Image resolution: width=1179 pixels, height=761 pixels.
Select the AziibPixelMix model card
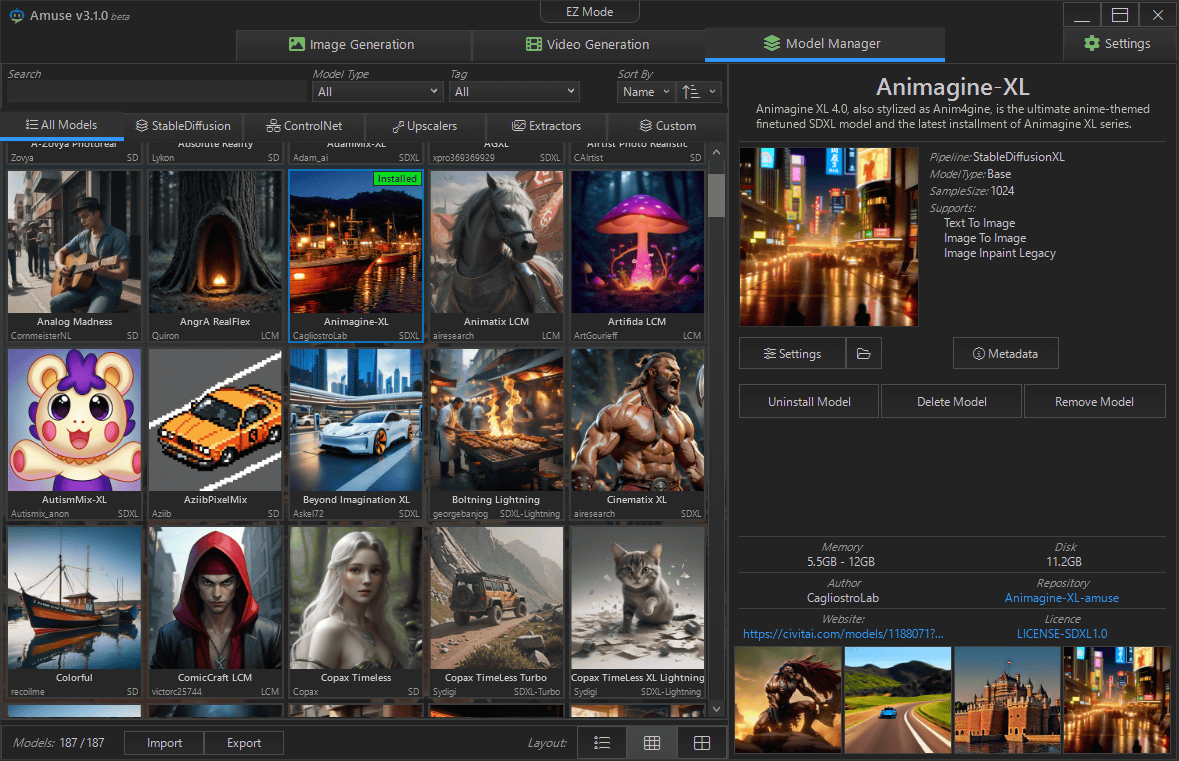pos(215,434)
